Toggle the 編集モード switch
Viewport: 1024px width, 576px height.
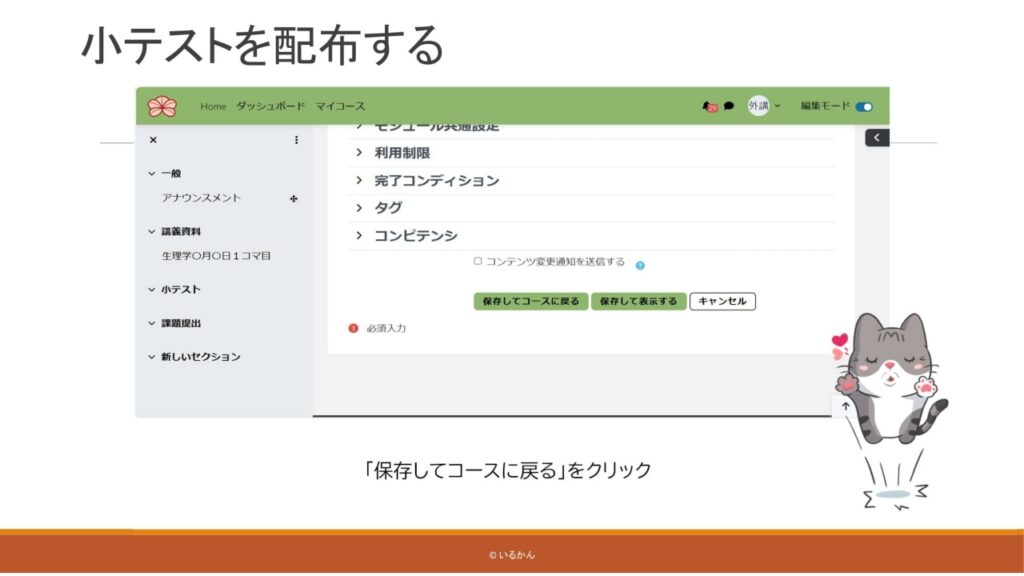point(863,106)
